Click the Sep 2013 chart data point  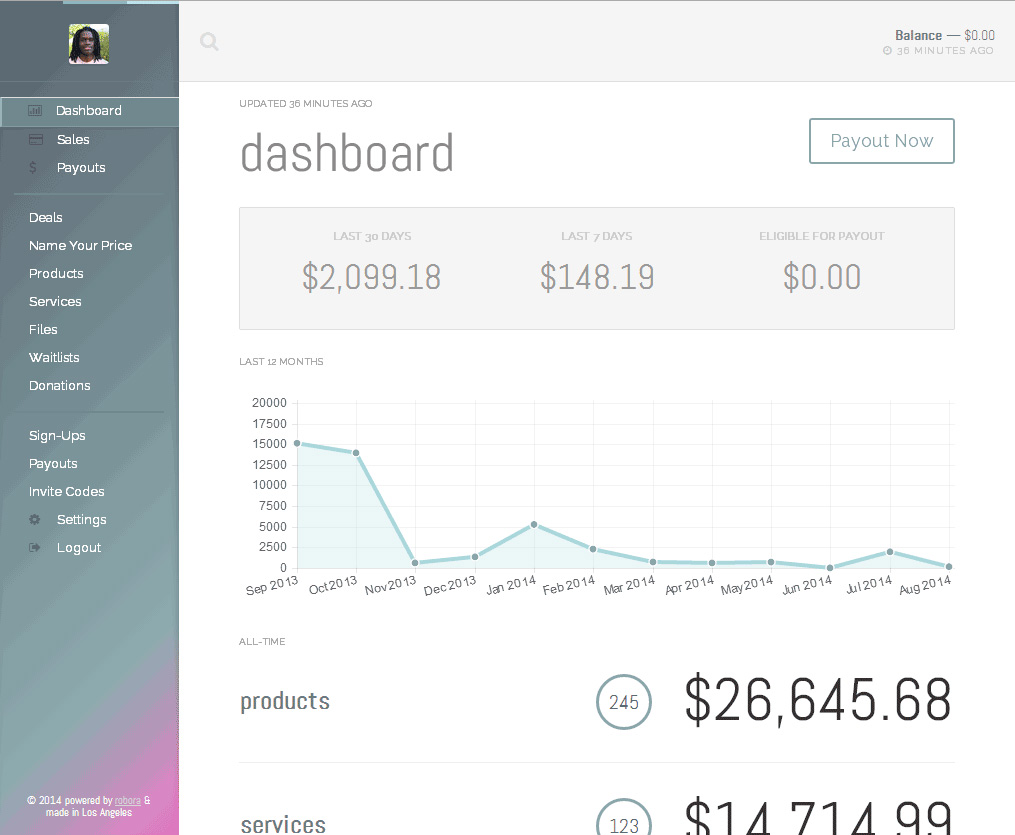[297, 443]
